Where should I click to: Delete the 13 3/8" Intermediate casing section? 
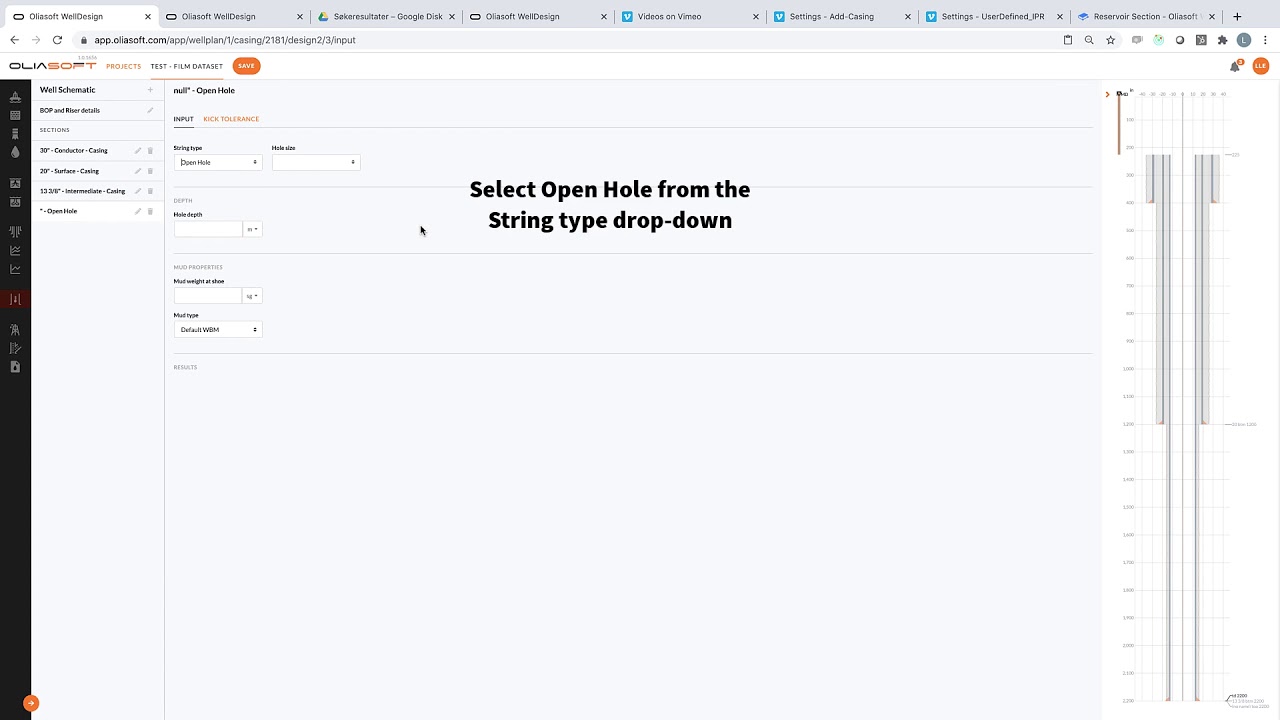coord(151,191)
